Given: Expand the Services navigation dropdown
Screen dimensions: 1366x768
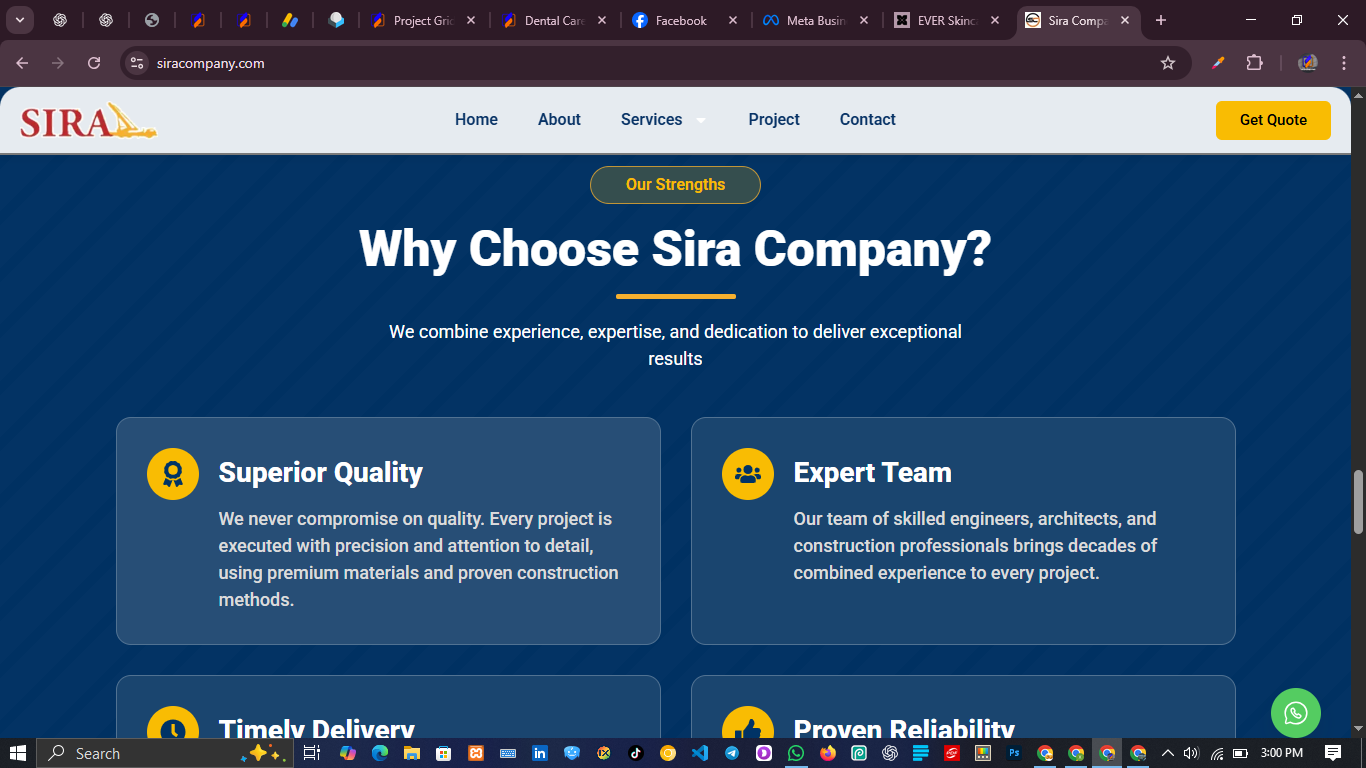Looking at the screenshot, I should click(x=663, y=119).
